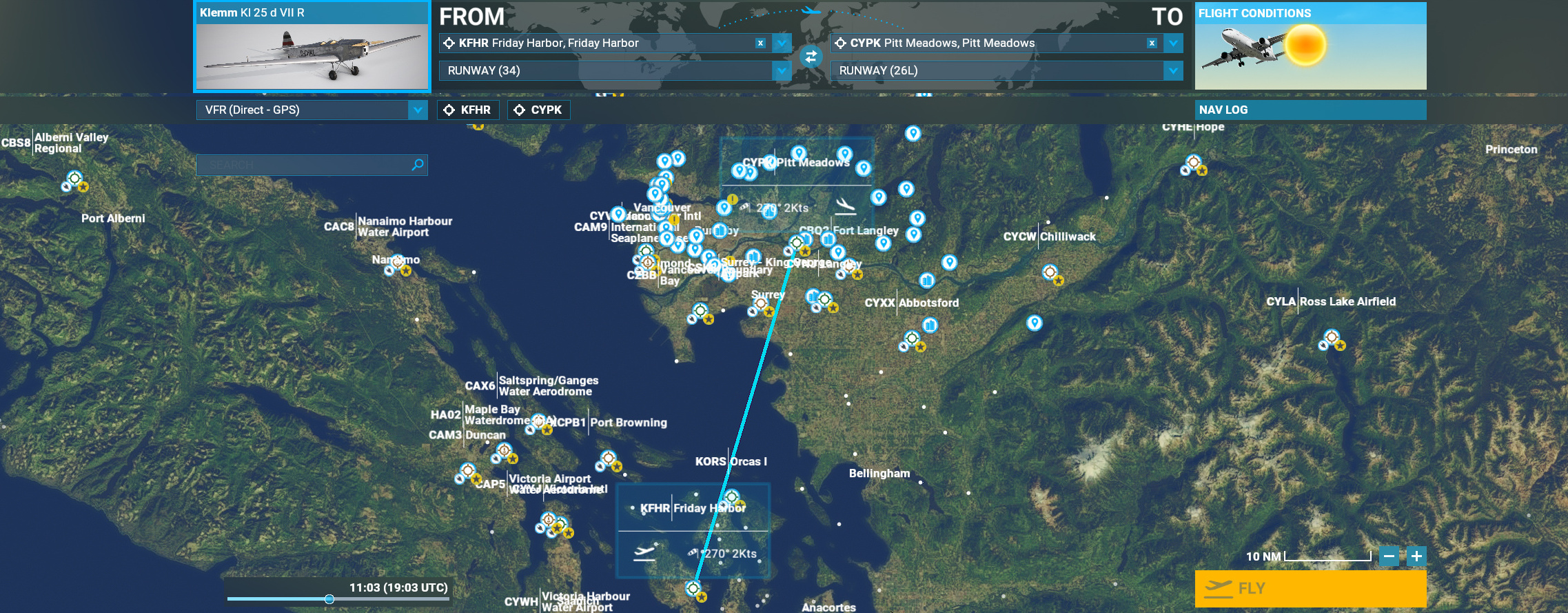Click the Princeton map label
1568x613 pixels.
click(1511, 150)
